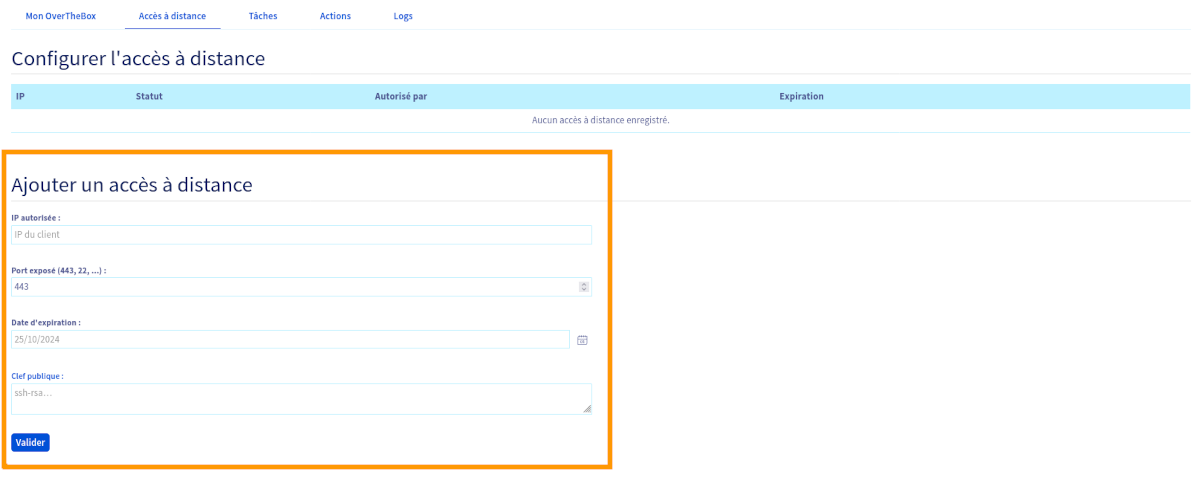Switch to the Tâches tab
1200x483 pixels.
[x=263, y=16]
